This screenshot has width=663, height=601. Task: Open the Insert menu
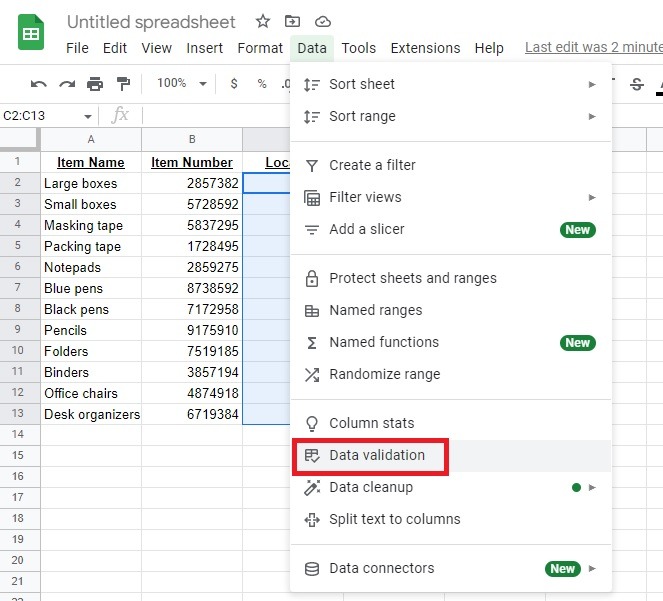(x=204, y=48)
